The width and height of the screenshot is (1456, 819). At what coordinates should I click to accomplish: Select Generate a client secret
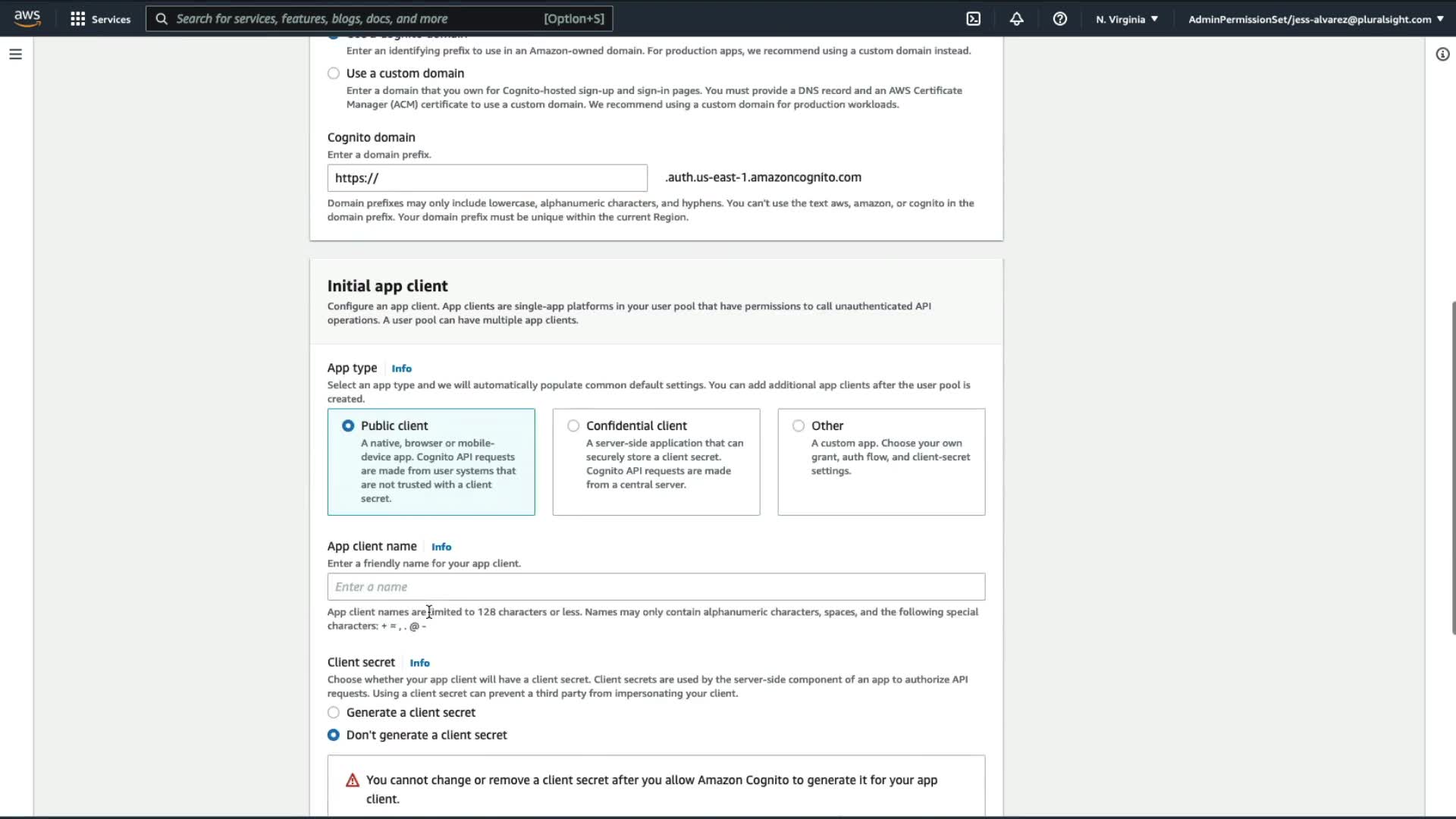(334, 713)
